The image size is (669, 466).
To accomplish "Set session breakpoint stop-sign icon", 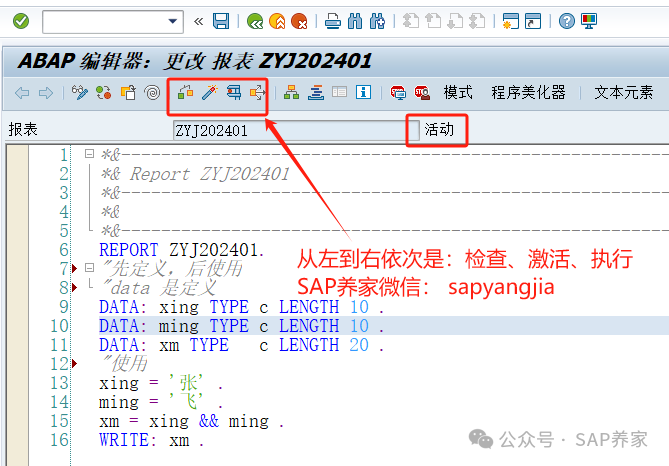I will click(x=398, y=92).
